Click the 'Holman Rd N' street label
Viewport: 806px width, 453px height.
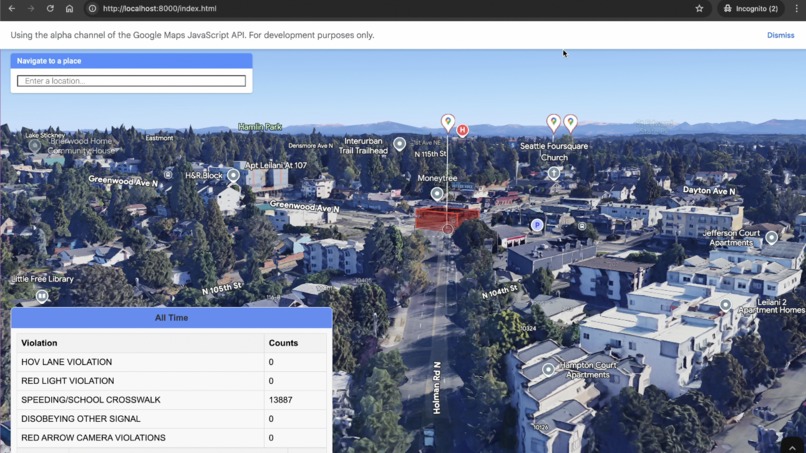[437, 388]
